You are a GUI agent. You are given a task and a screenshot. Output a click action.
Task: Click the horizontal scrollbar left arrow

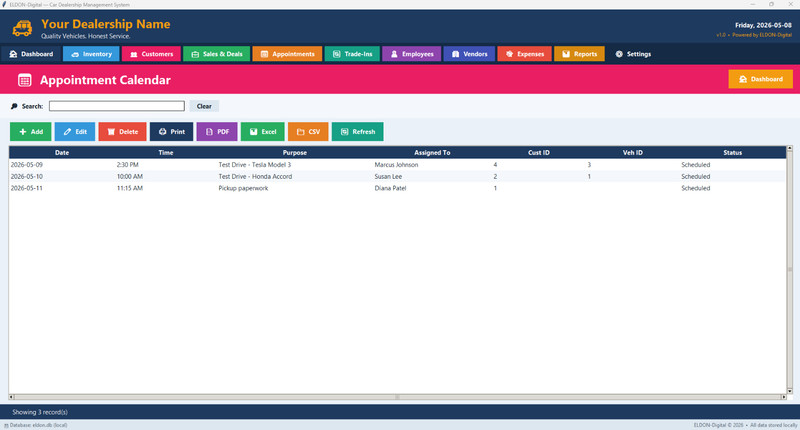click(x=11, y=397)
